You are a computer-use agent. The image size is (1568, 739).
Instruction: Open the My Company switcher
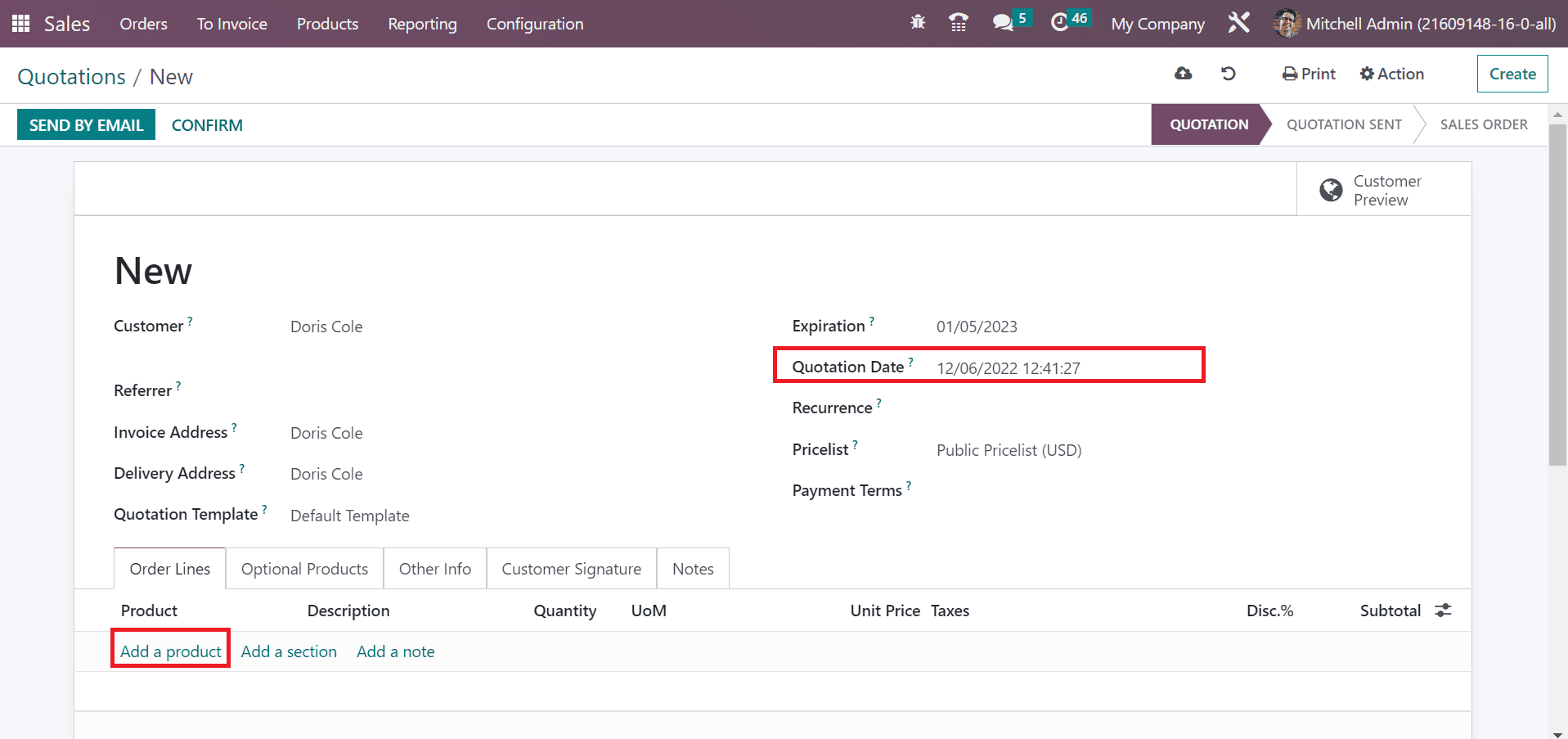[x=1157, y=24]
